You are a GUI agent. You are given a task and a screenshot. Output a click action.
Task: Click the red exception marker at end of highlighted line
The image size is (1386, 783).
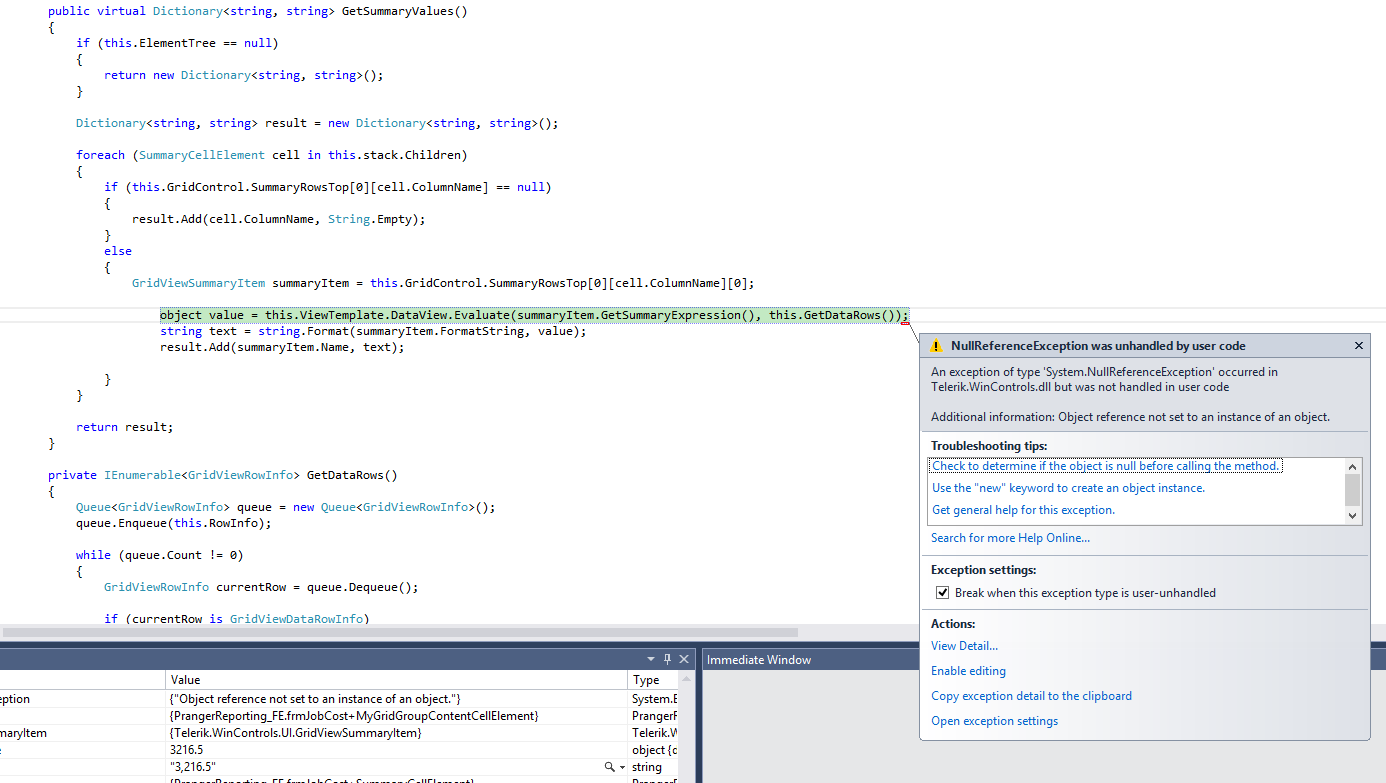click(904, 323)
